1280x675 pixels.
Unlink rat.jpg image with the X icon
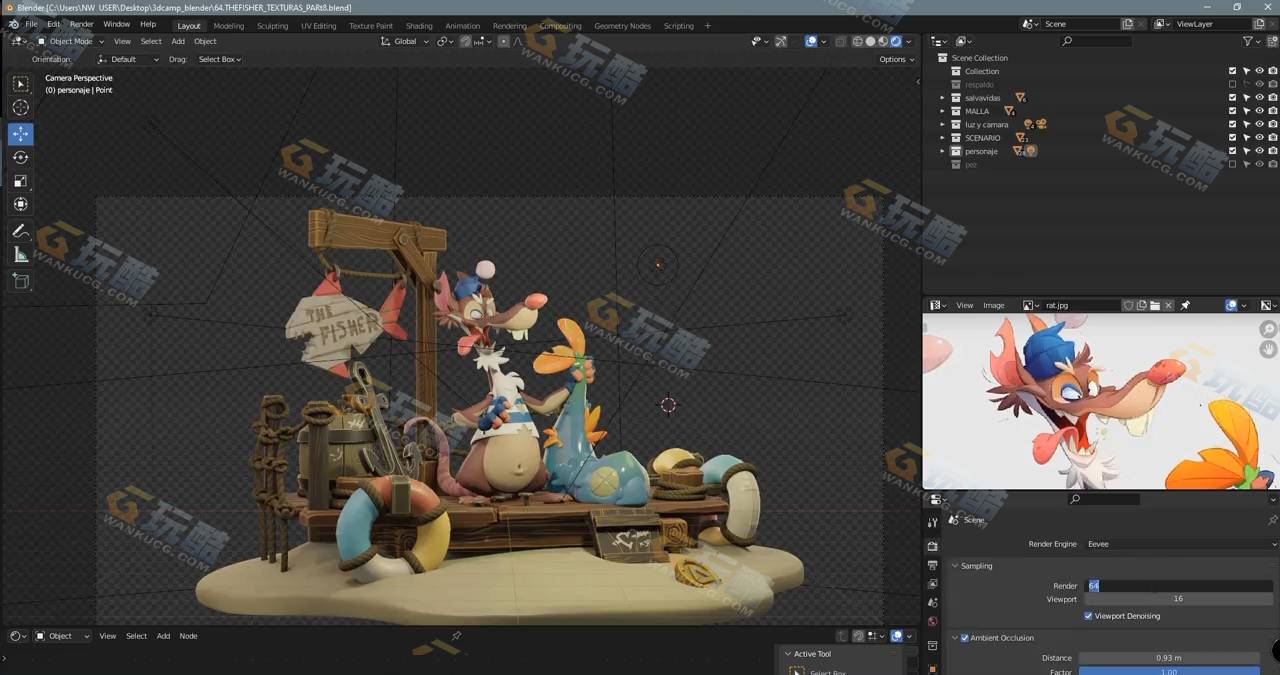1168,305
